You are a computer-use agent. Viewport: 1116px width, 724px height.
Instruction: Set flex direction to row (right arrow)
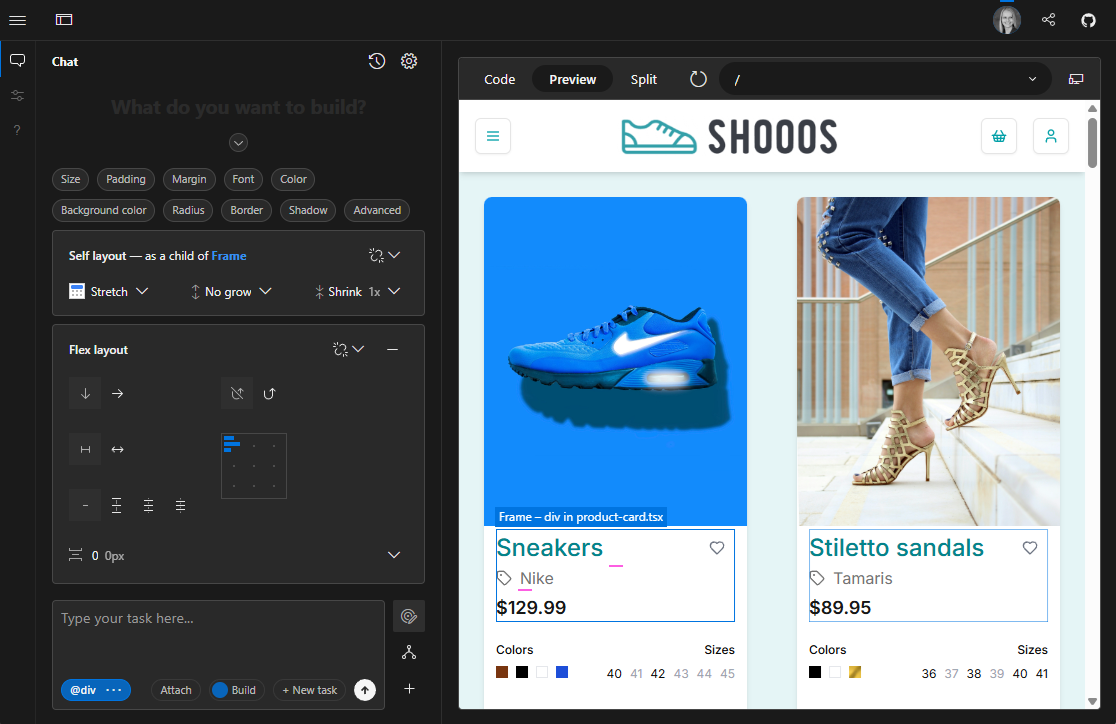point(117,394)
